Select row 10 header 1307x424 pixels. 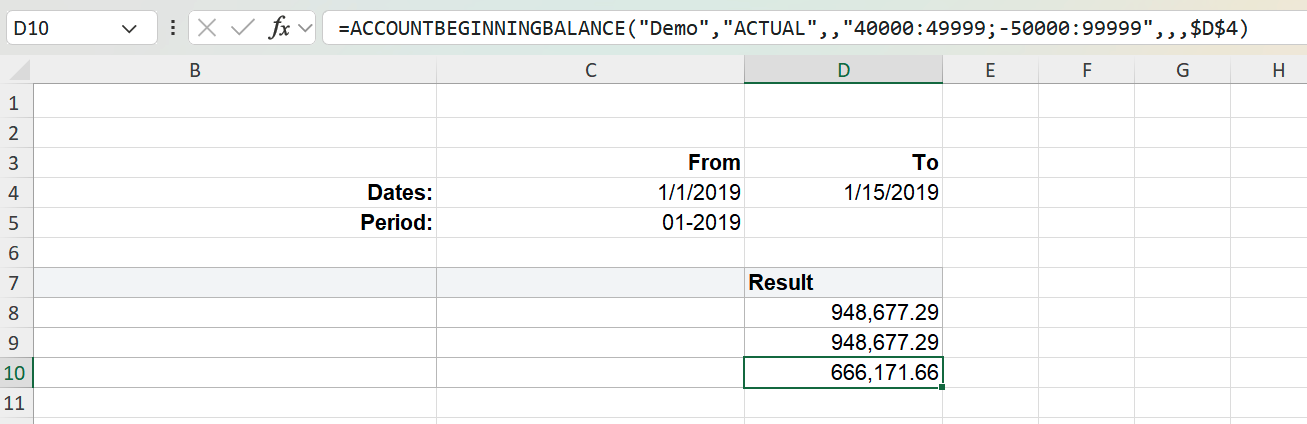pyautogui.click(x=17, y=373)
